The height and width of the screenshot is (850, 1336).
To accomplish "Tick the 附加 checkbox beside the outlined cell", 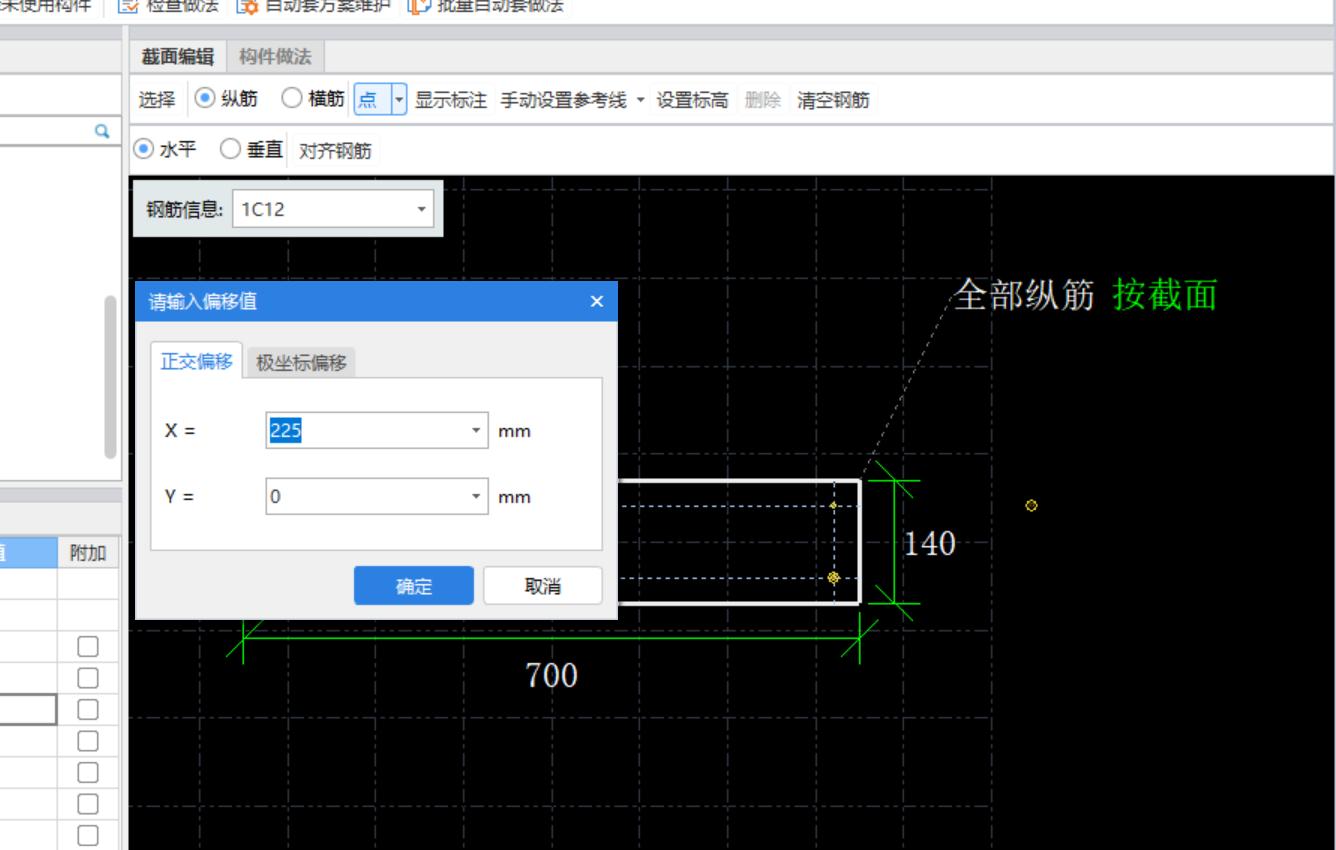I will [88, 709].
